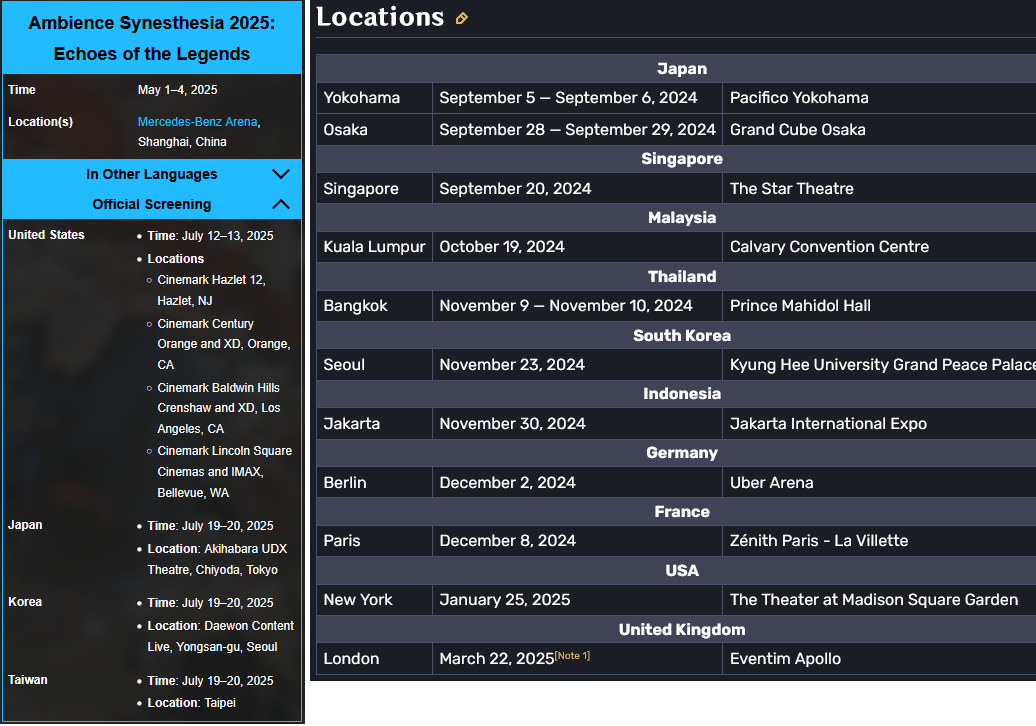This screenshot has width=1036, height=726.
Task: Click Cinemark Baldwin Hills Crenshaw entry
Action: [219, 408]
